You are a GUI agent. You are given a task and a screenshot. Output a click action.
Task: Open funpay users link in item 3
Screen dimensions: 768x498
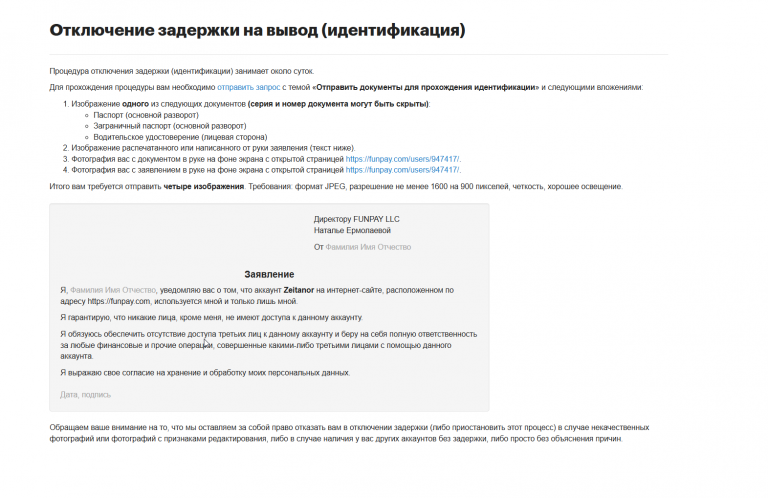pyautogui.click(x=402, y=159)
